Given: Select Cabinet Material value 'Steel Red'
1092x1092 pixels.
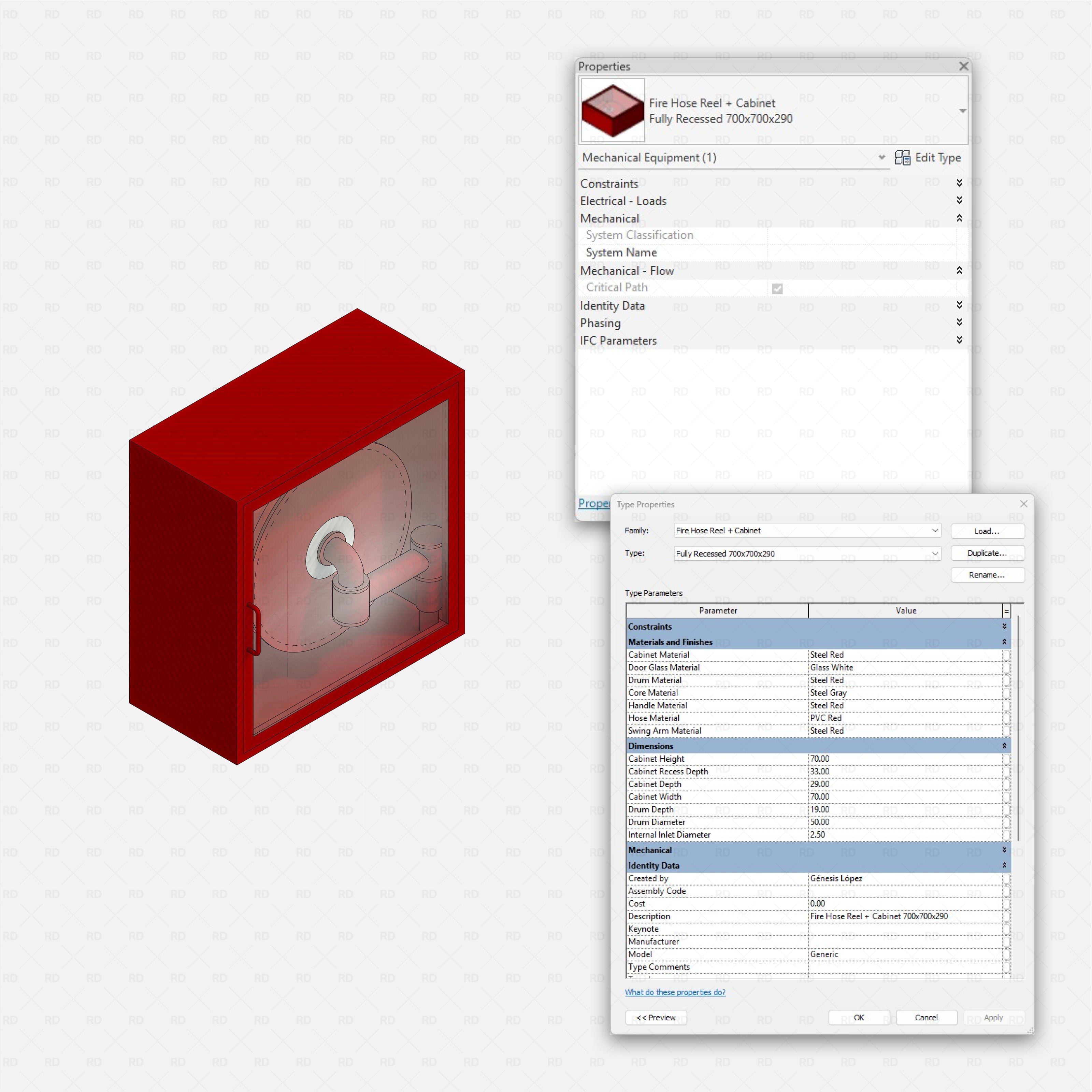Looking at the screenshot, I should pyautogui.click(x=905, y=655).
